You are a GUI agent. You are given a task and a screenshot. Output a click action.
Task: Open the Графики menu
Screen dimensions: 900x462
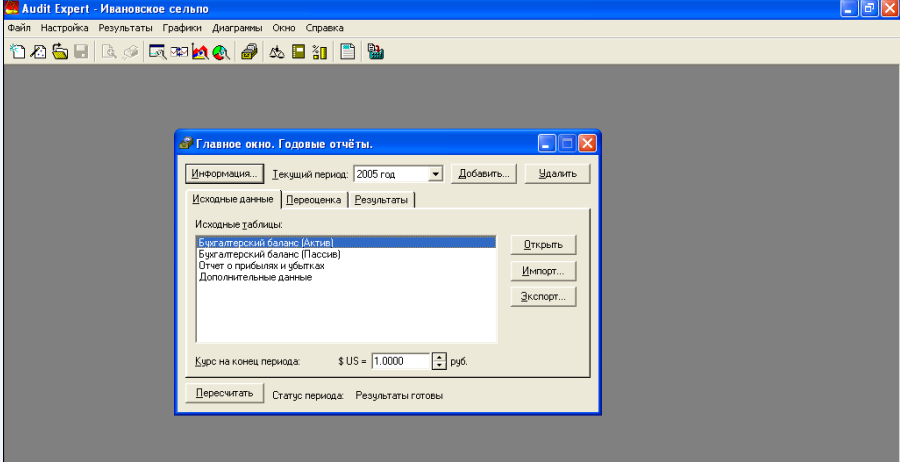click(182, 28)
